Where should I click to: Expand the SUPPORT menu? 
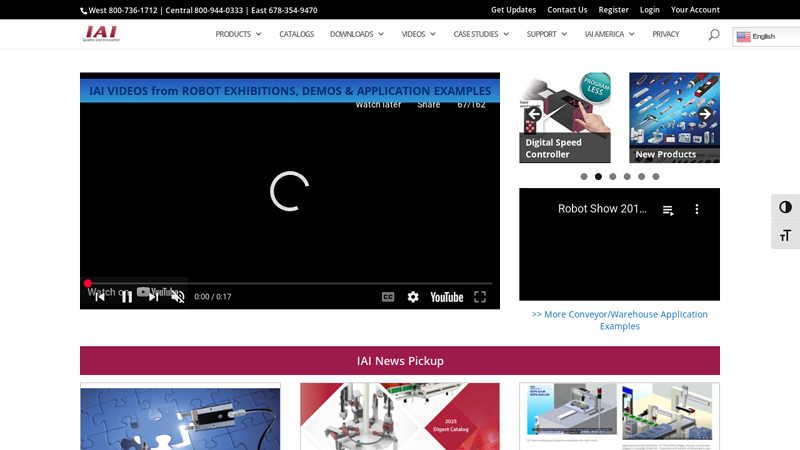coord(546,34)
